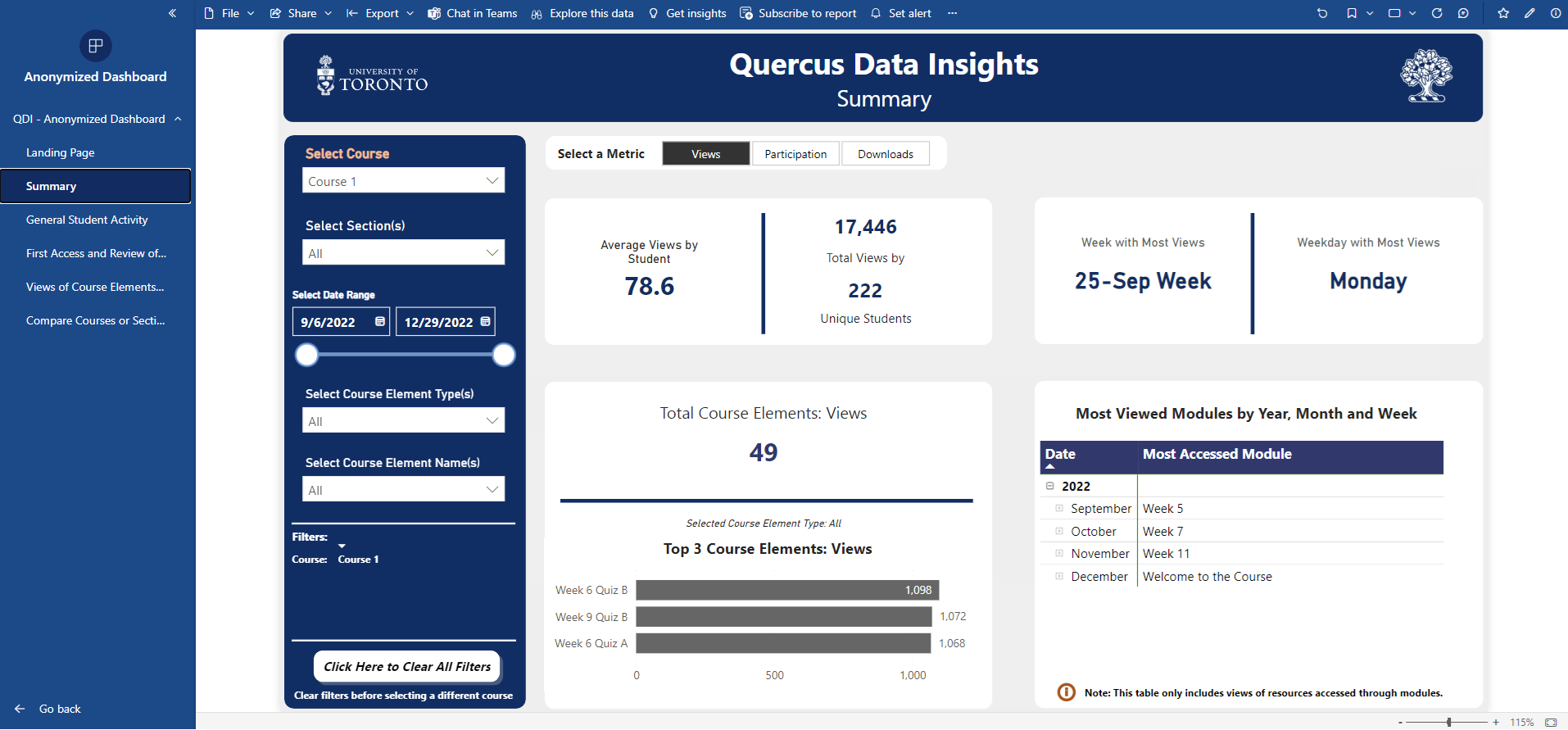Click the note warning icon below table
Screen dimensions: 1568x730
pyautogui.click(x=1067, y=692)
